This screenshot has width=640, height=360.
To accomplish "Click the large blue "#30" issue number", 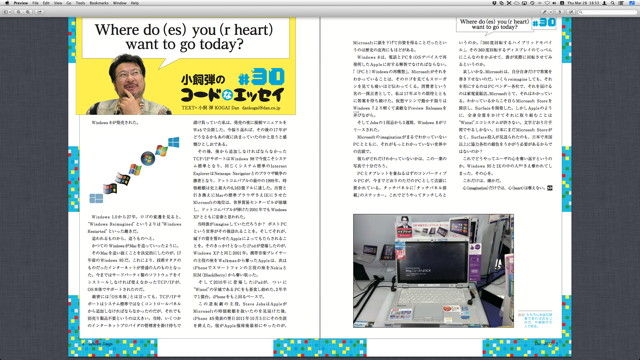I will point(262,76).
